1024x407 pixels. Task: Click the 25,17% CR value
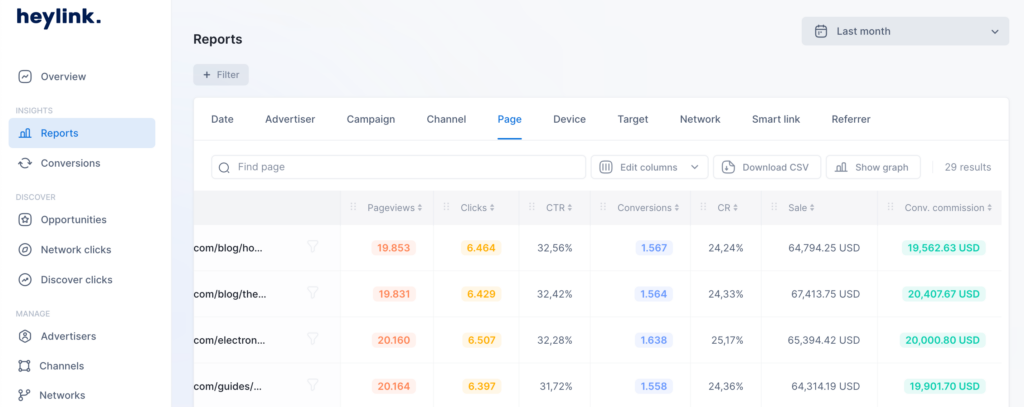coord(728,340)
